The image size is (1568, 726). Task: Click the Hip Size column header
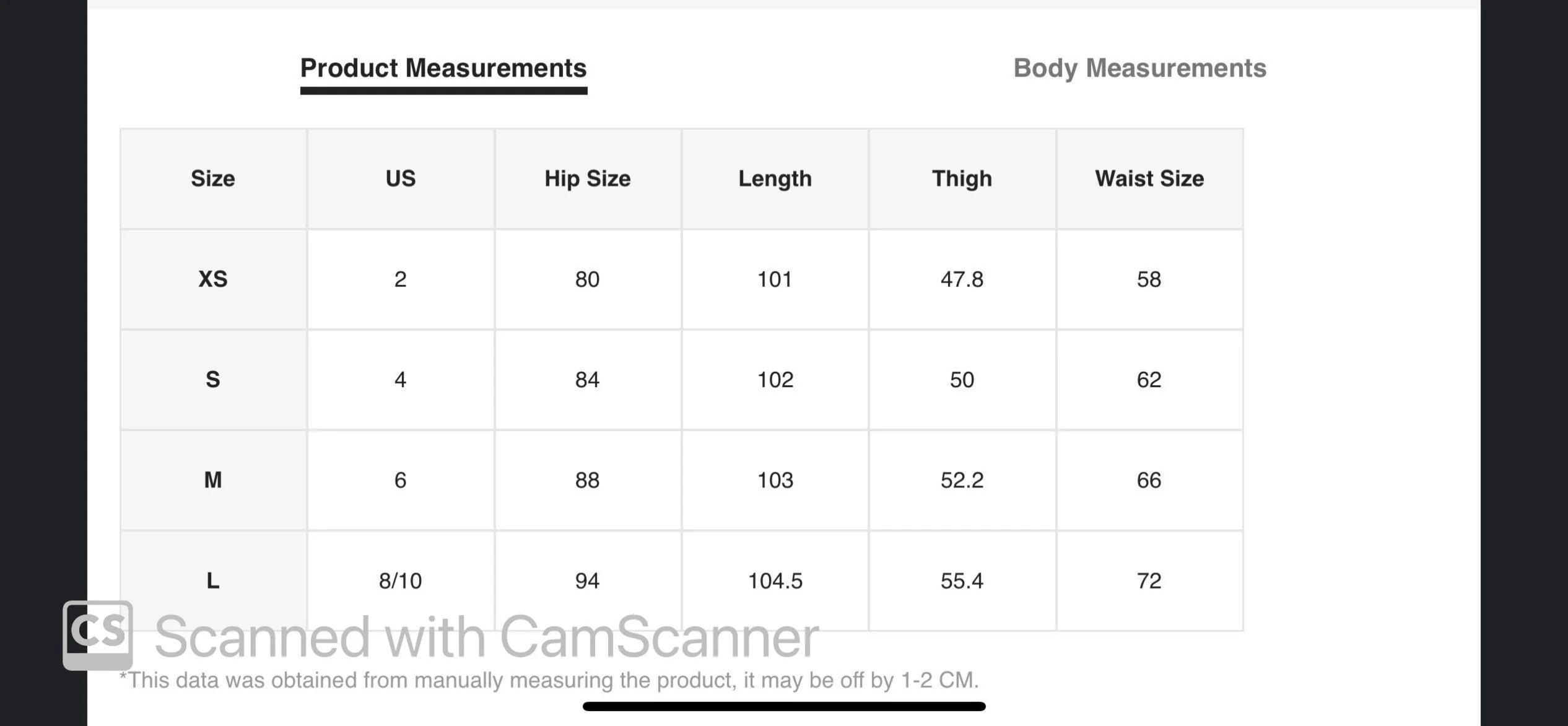point(587,178)
